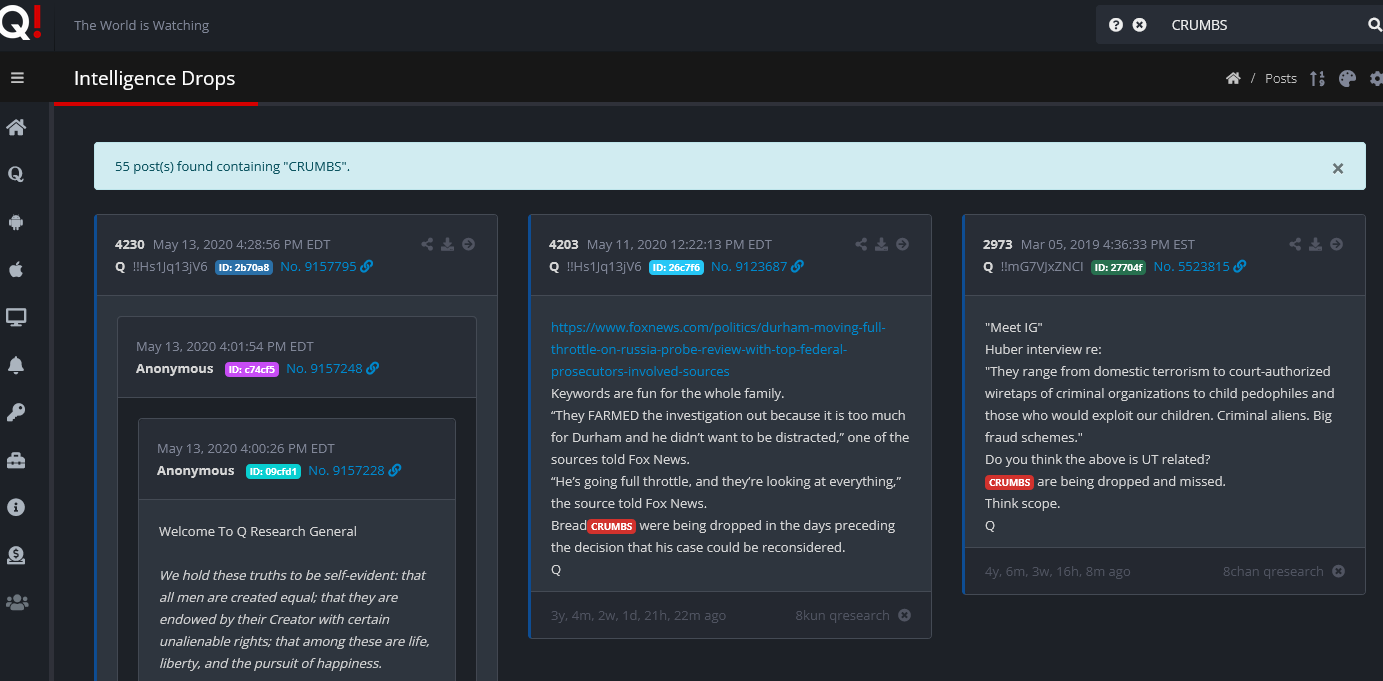Click the key icon in sidebar
1383x681 pixels.
coord(16,412)
